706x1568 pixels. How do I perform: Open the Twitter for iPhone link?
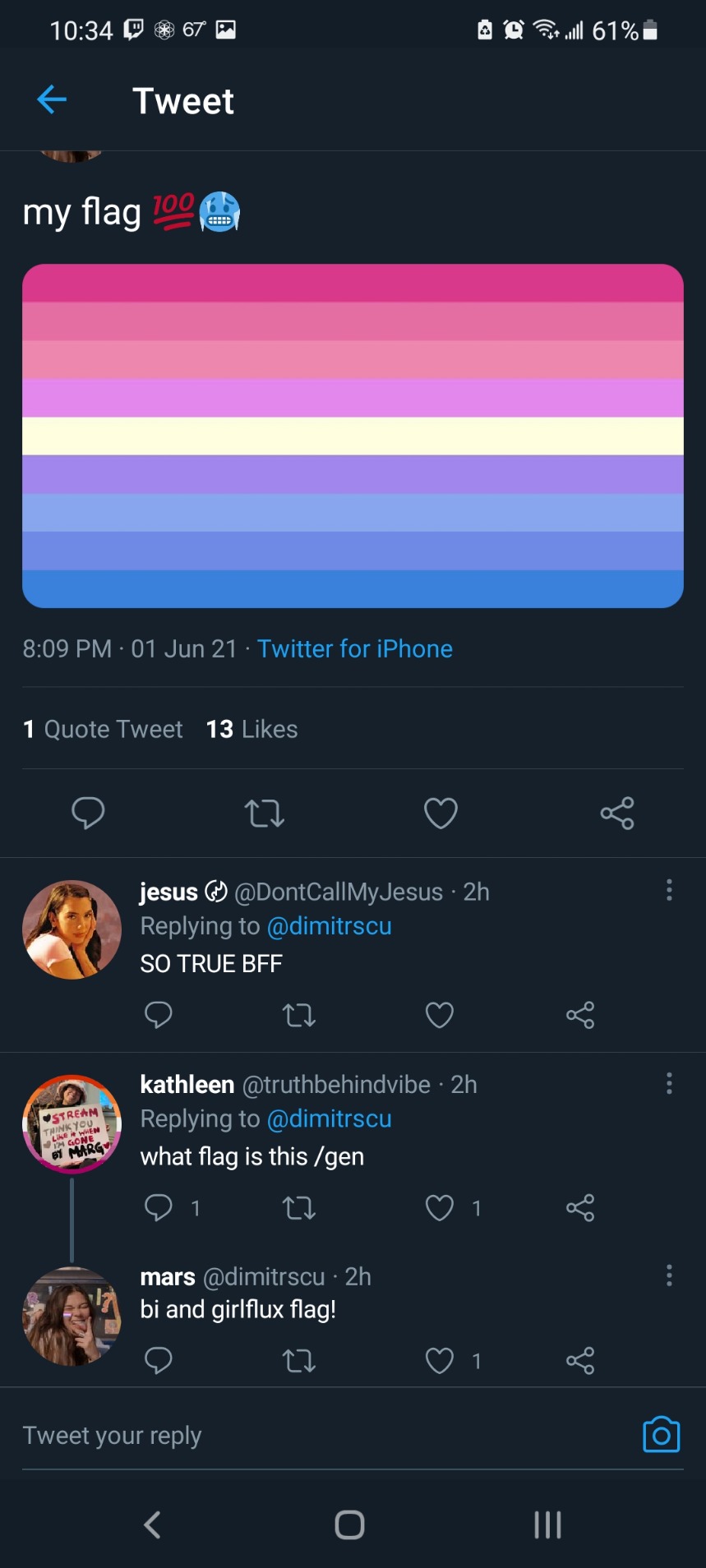tap(355, 648)
